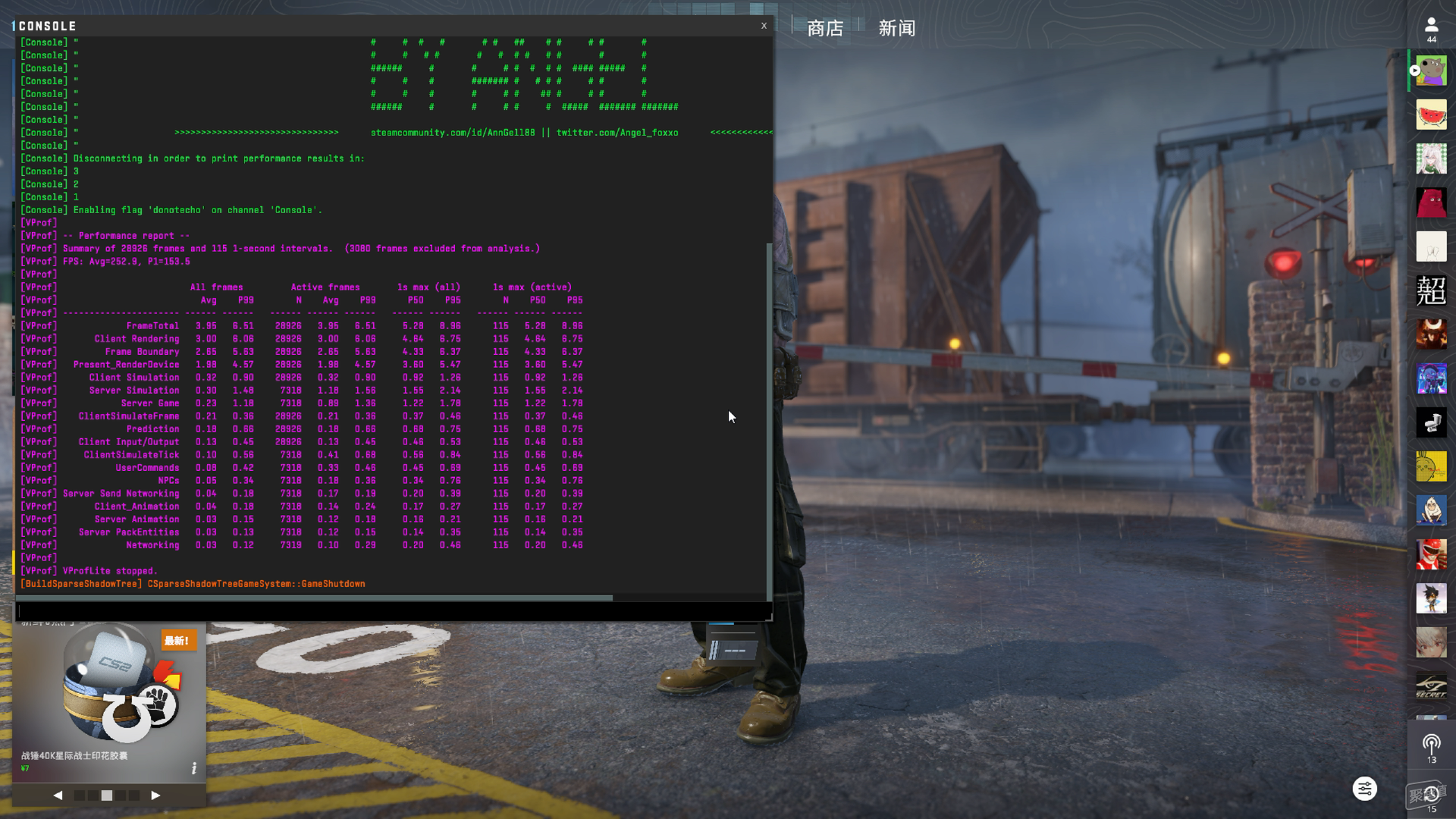Select the yellow creature avatar friend
This screenshot has height=819, width=1456.
pos(1431,466)
